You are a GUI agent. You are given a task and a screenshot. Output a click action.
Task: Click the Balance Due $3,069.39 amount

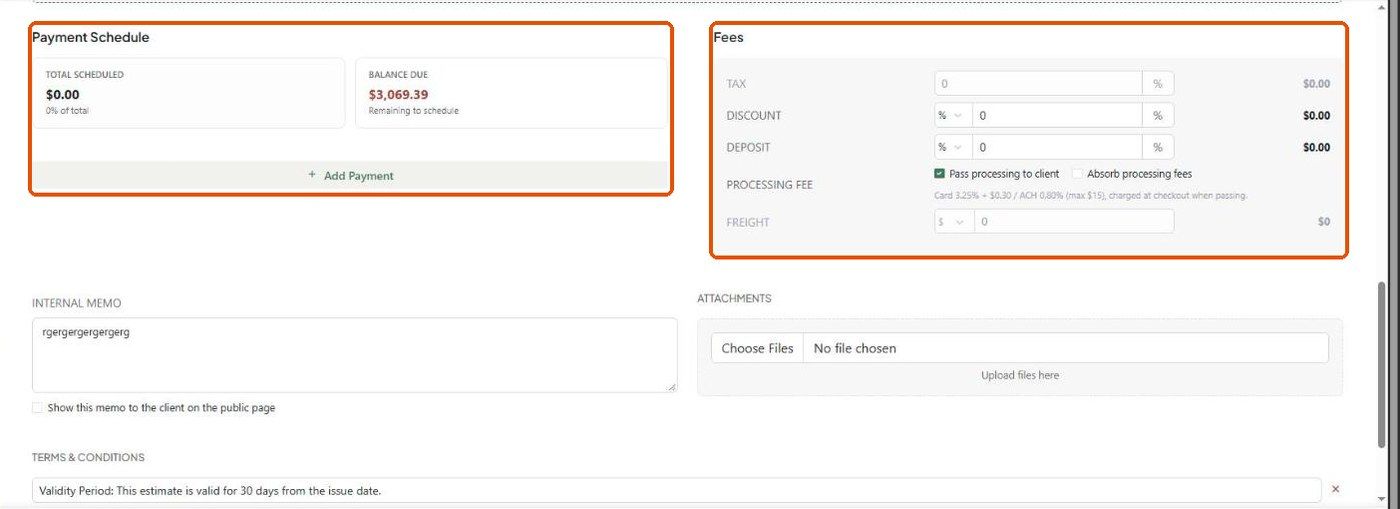tap(398, 95)
